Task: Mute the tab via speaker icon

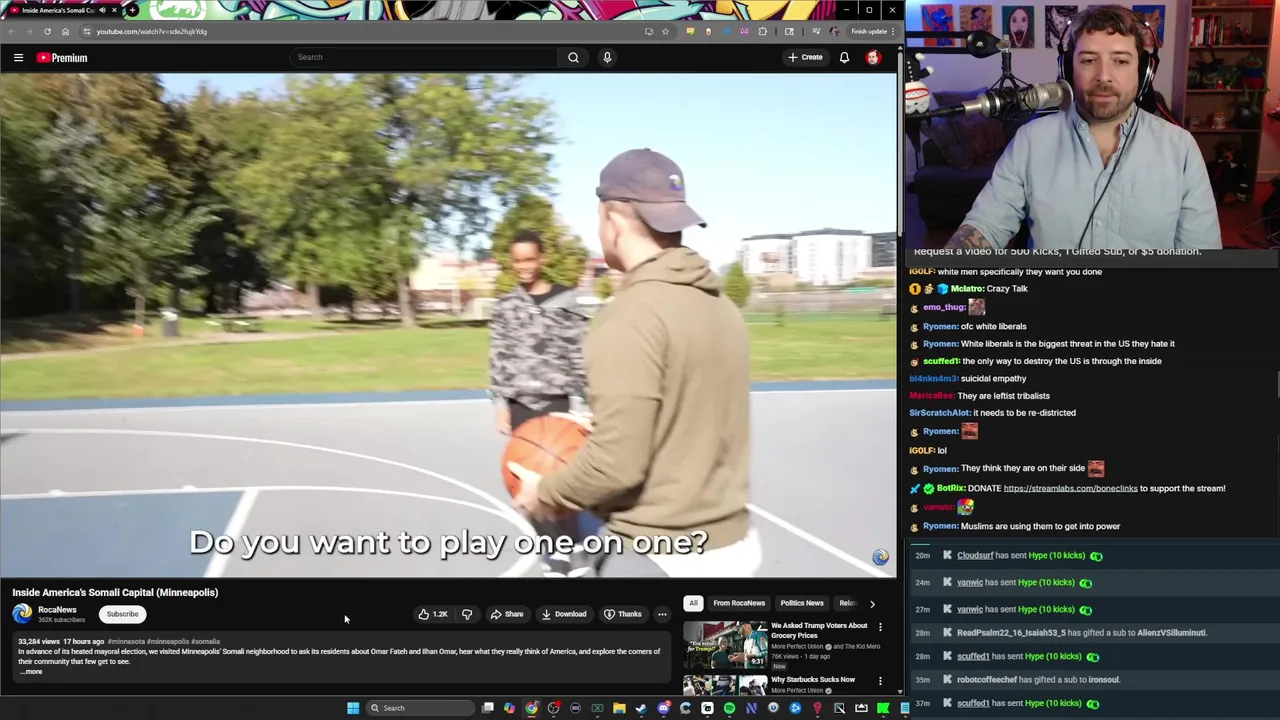Action: pyautogui.click(x=101, y=10)
